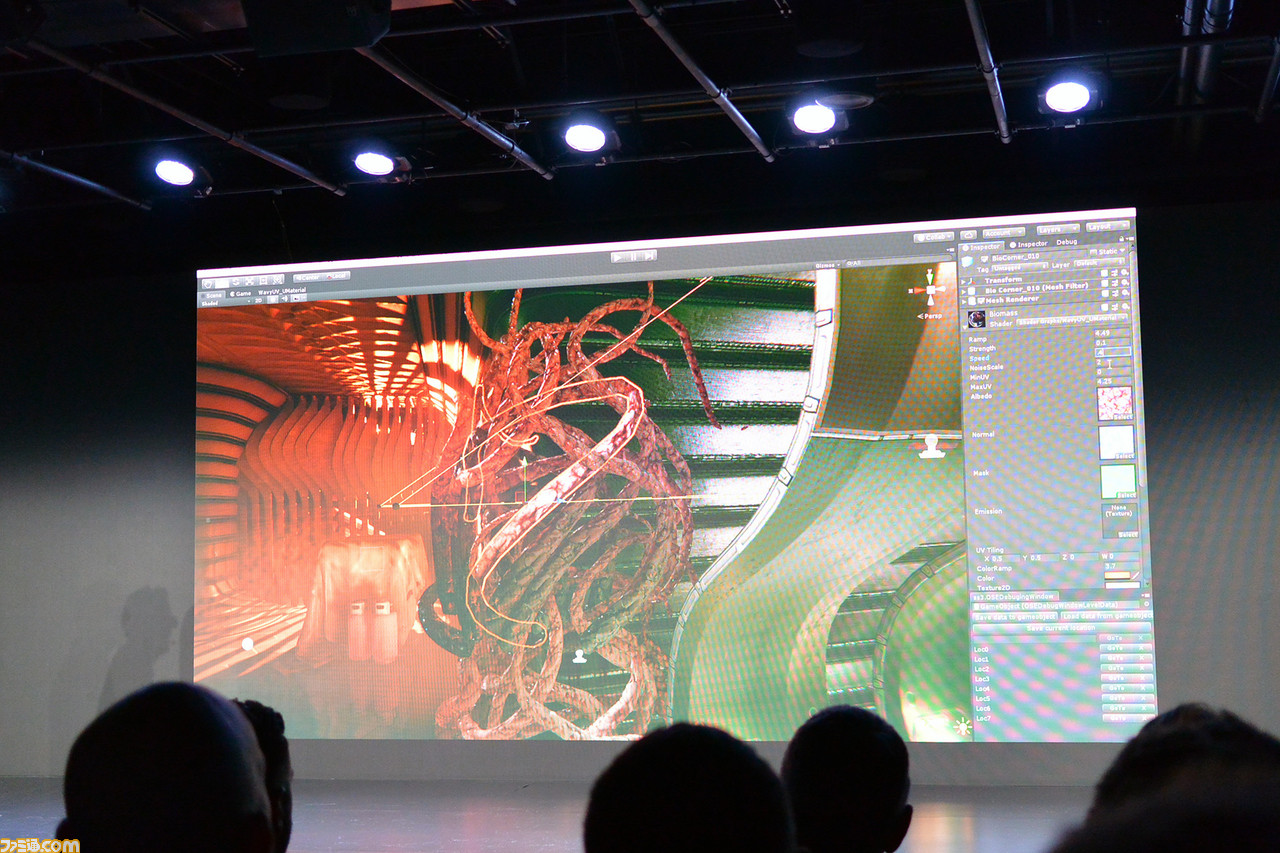Click the BioCorner_010 cube object icon
Viewport: 1280px width, 853px height.
pos(967,261)
